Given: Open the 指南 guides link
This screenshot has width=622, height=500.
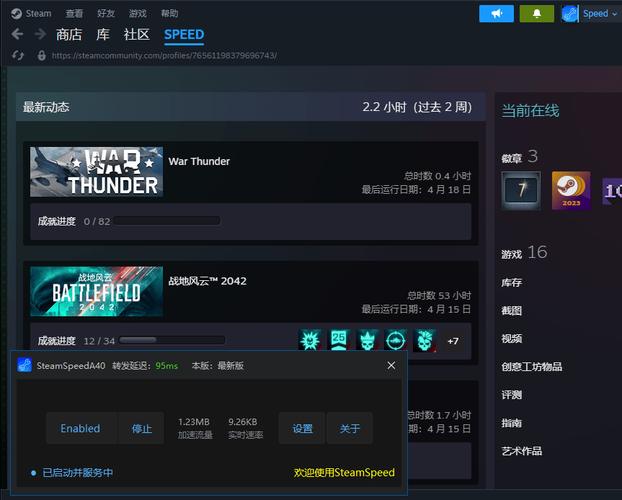Looking at the screenshot, I should coord(512,423).
